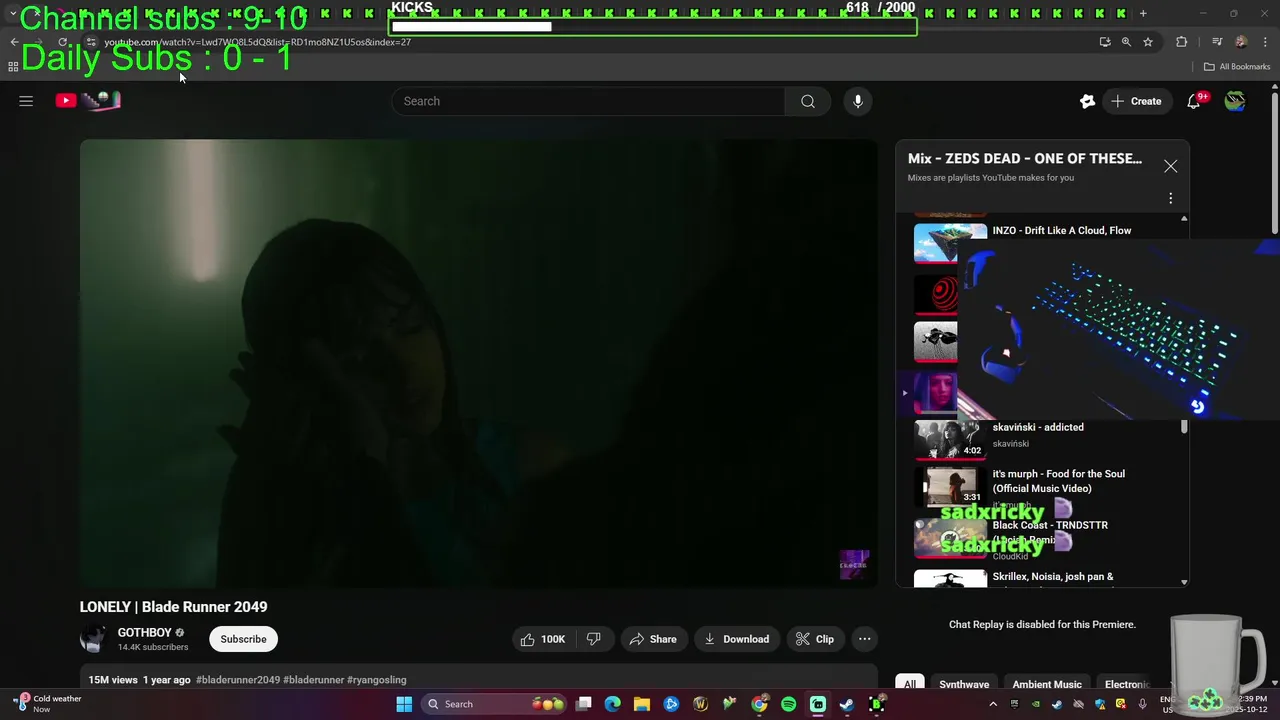Bookmark this page with the star
The width and height of the screenshot is (1280, 720).
(1148, 42)
